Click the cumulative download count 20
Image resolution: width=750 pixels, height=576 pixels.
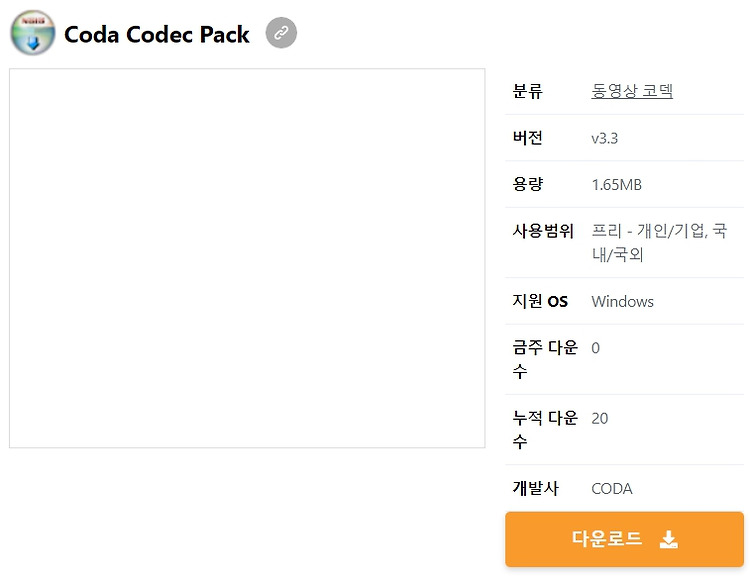tap(600, 419)
